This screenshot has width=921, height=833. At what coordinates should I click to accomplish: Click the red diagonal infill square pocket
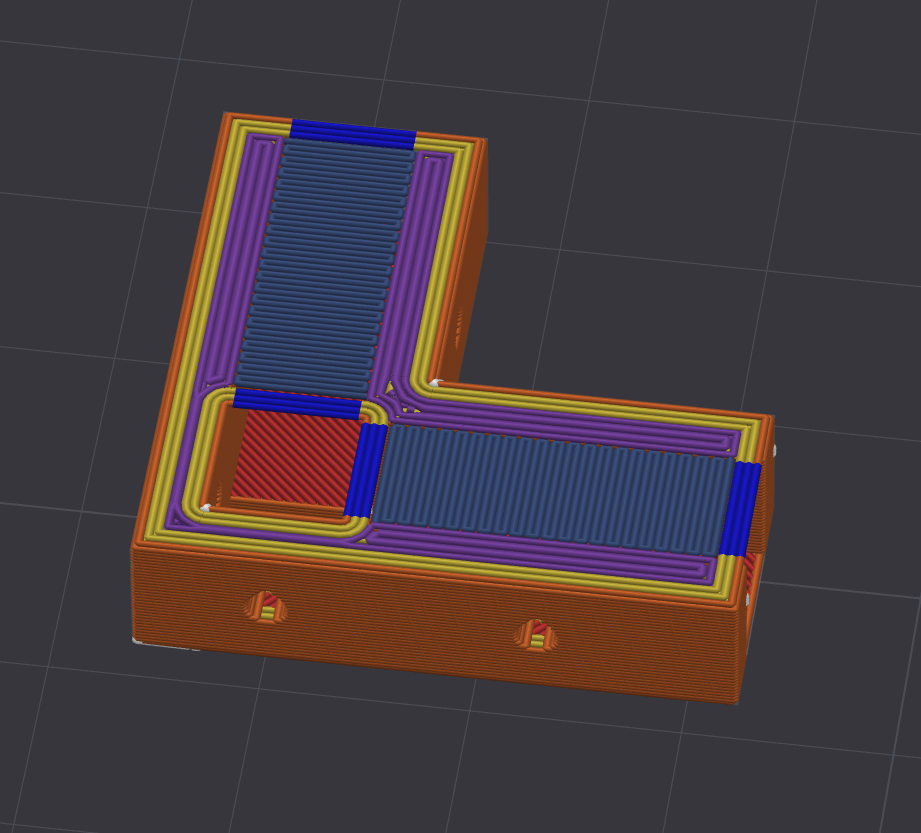tap(297, 457)
